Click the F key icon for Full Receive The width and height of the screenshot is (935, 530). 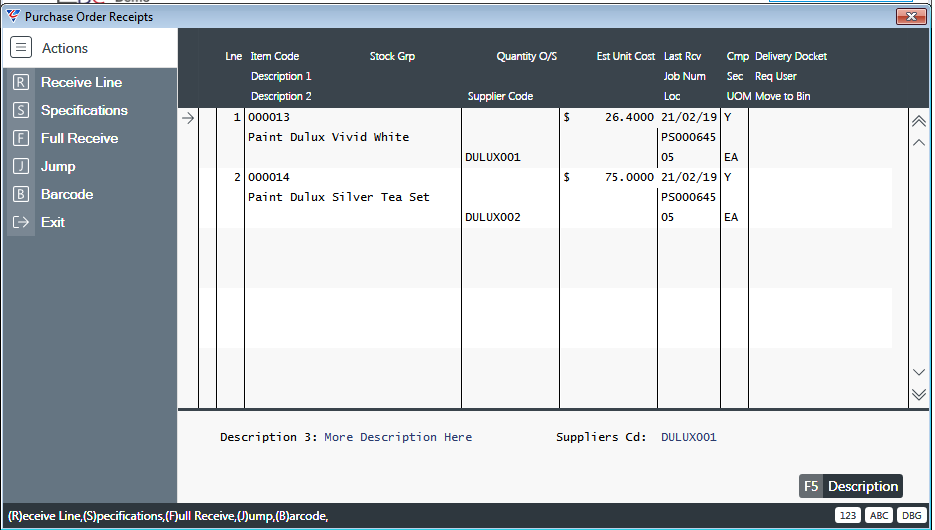pyautogui.click(x=21, y=138)
